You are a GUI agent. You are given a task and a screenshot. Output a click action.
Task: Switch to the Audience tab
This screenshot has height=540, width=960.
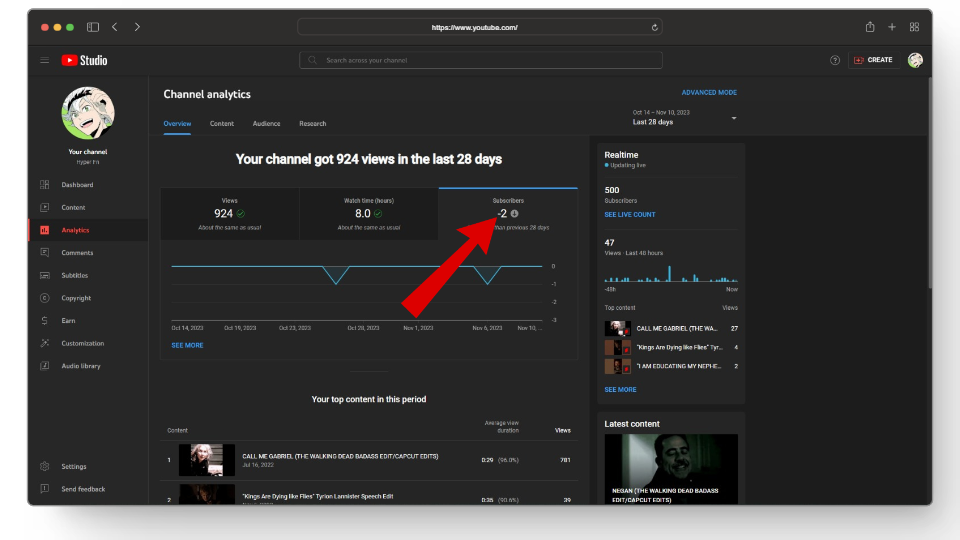266,124
